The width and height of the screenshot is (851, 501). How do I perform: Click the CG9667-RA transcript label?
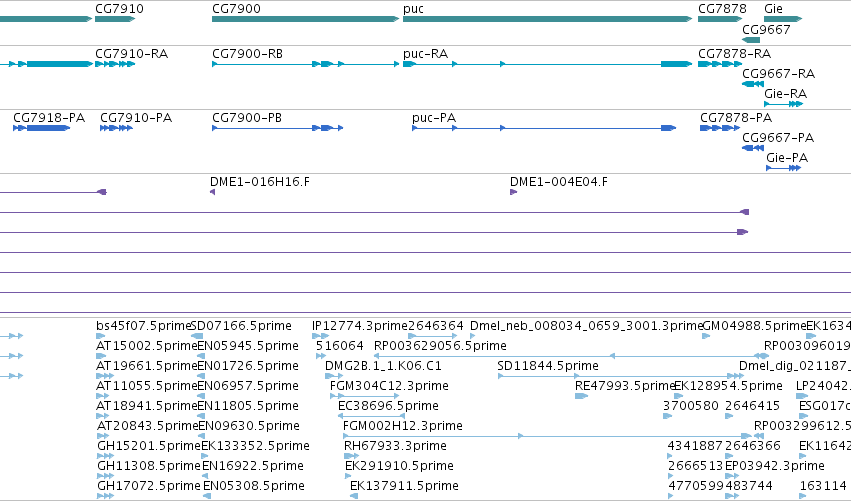tap(778, 74)
